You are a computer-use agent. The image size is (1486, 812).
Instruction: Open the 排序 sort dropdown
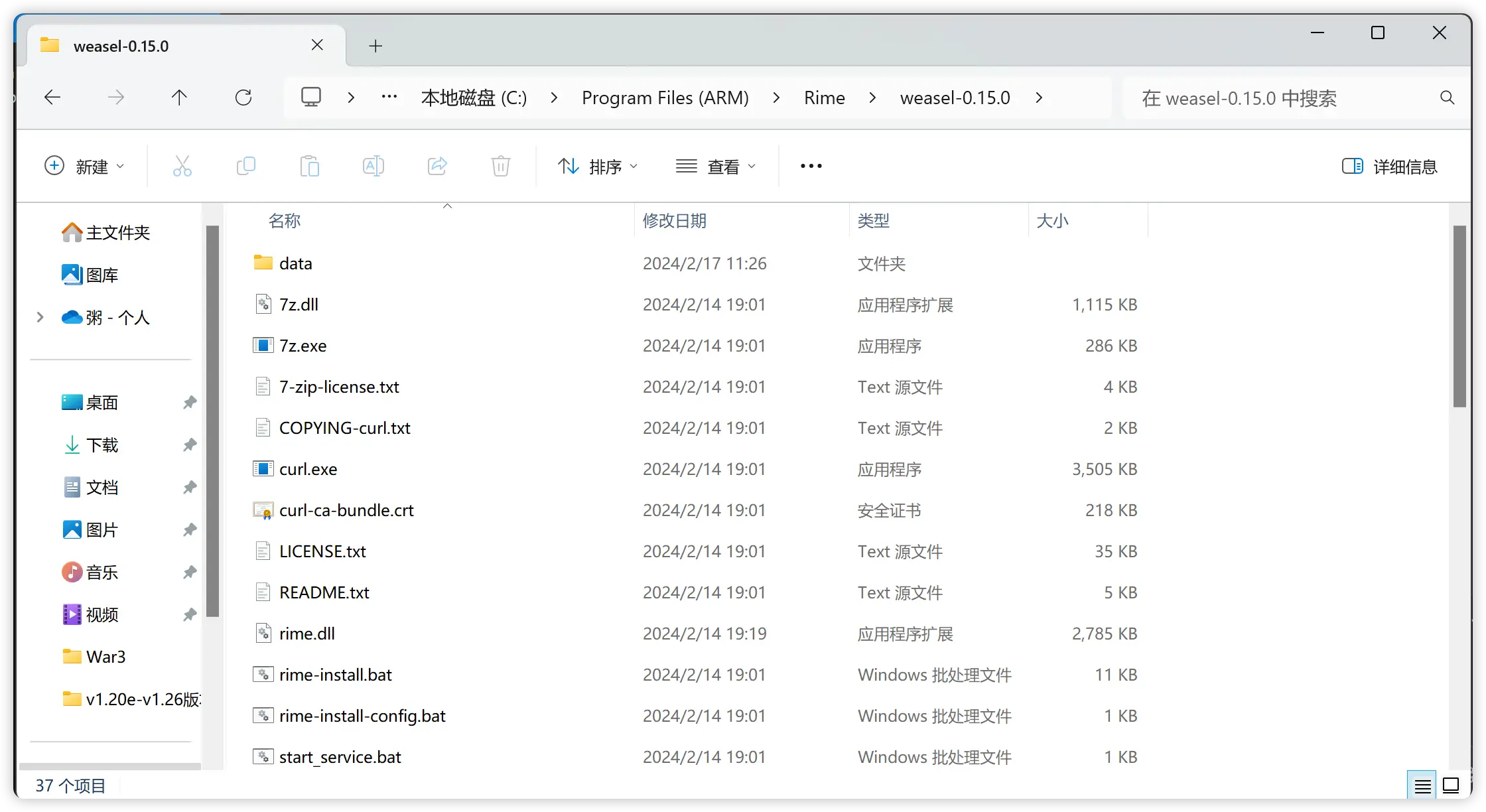pos(597,166)
